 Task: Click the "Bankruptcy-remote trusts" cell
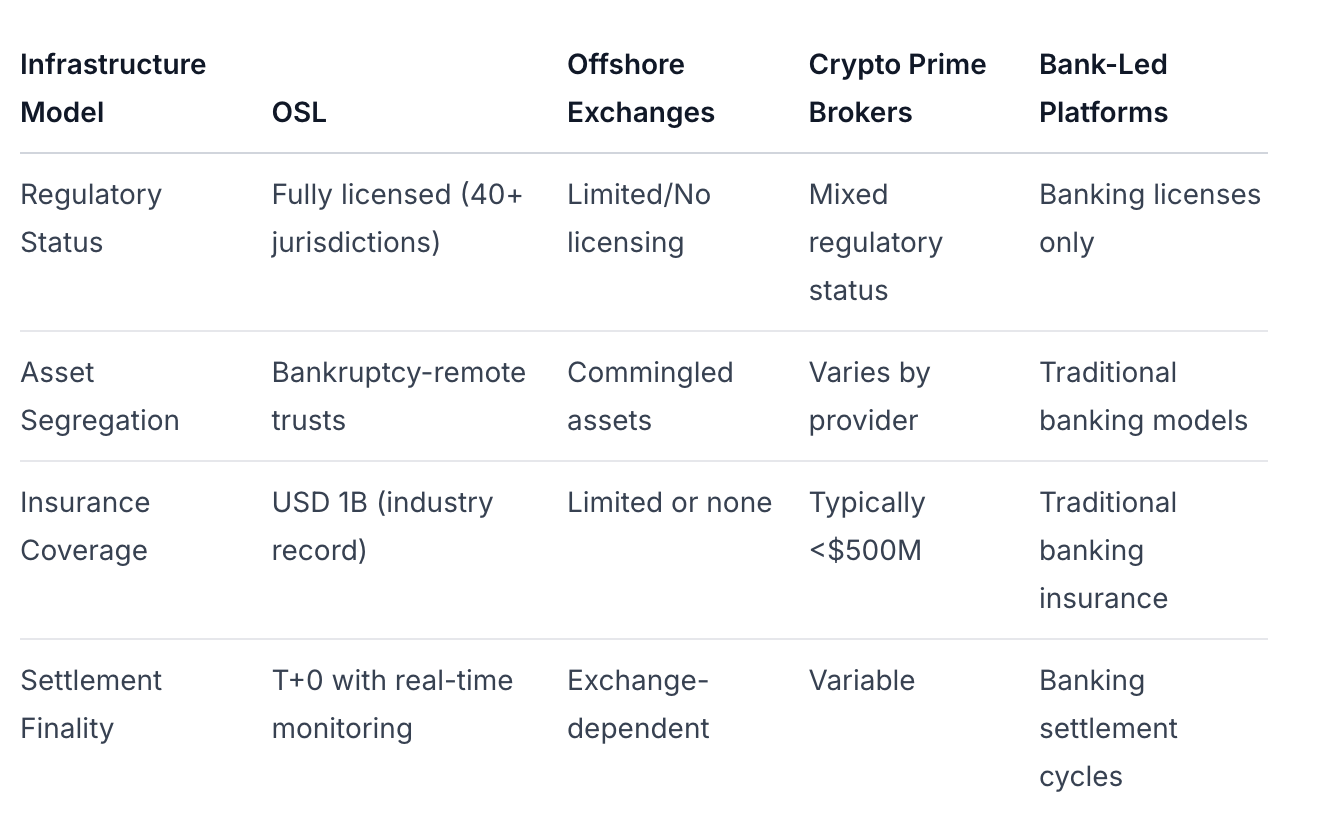(398, 396)
